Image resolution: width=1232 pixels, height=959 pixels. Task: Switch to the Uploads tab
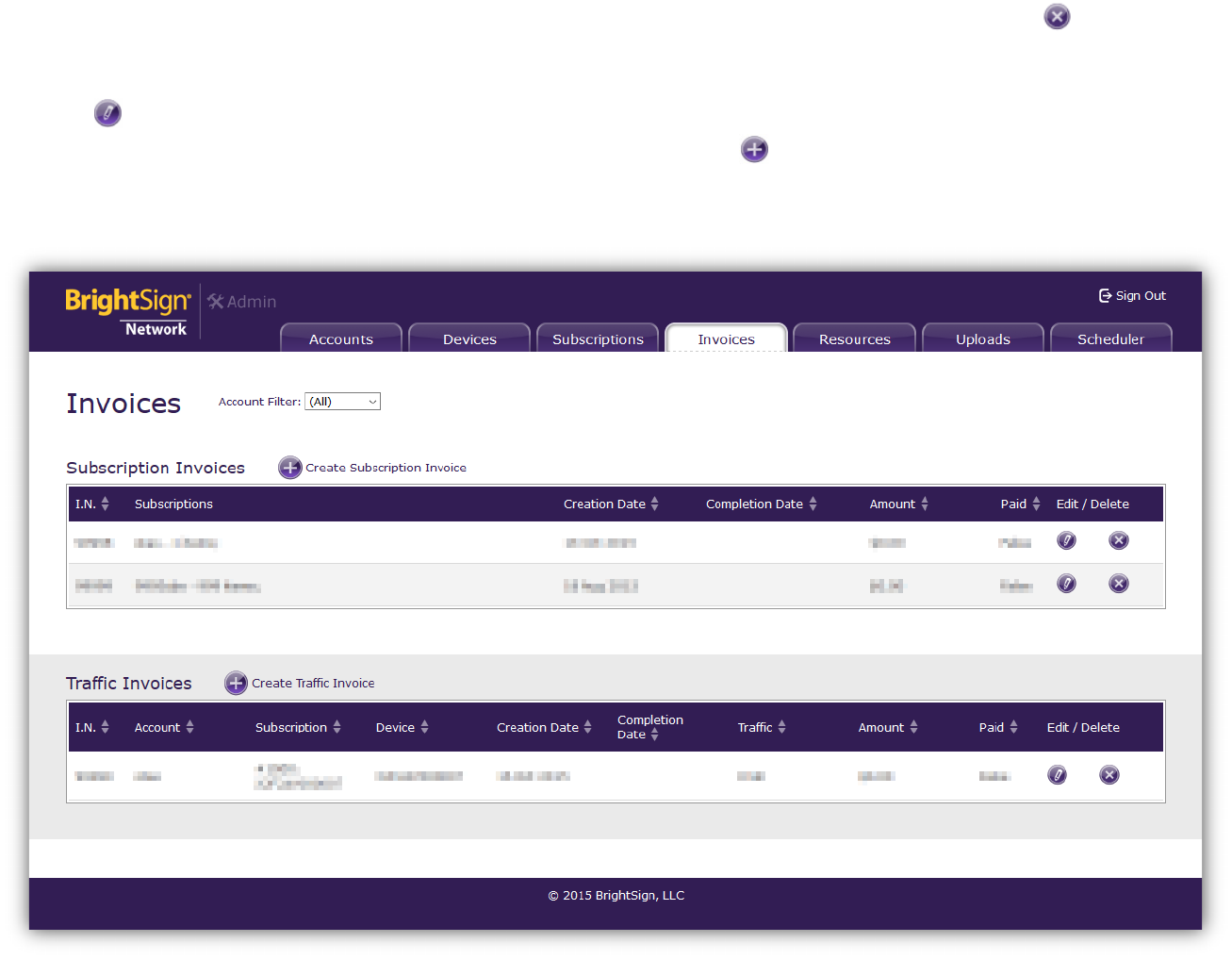pyautogui.click(x=982, y=339)
